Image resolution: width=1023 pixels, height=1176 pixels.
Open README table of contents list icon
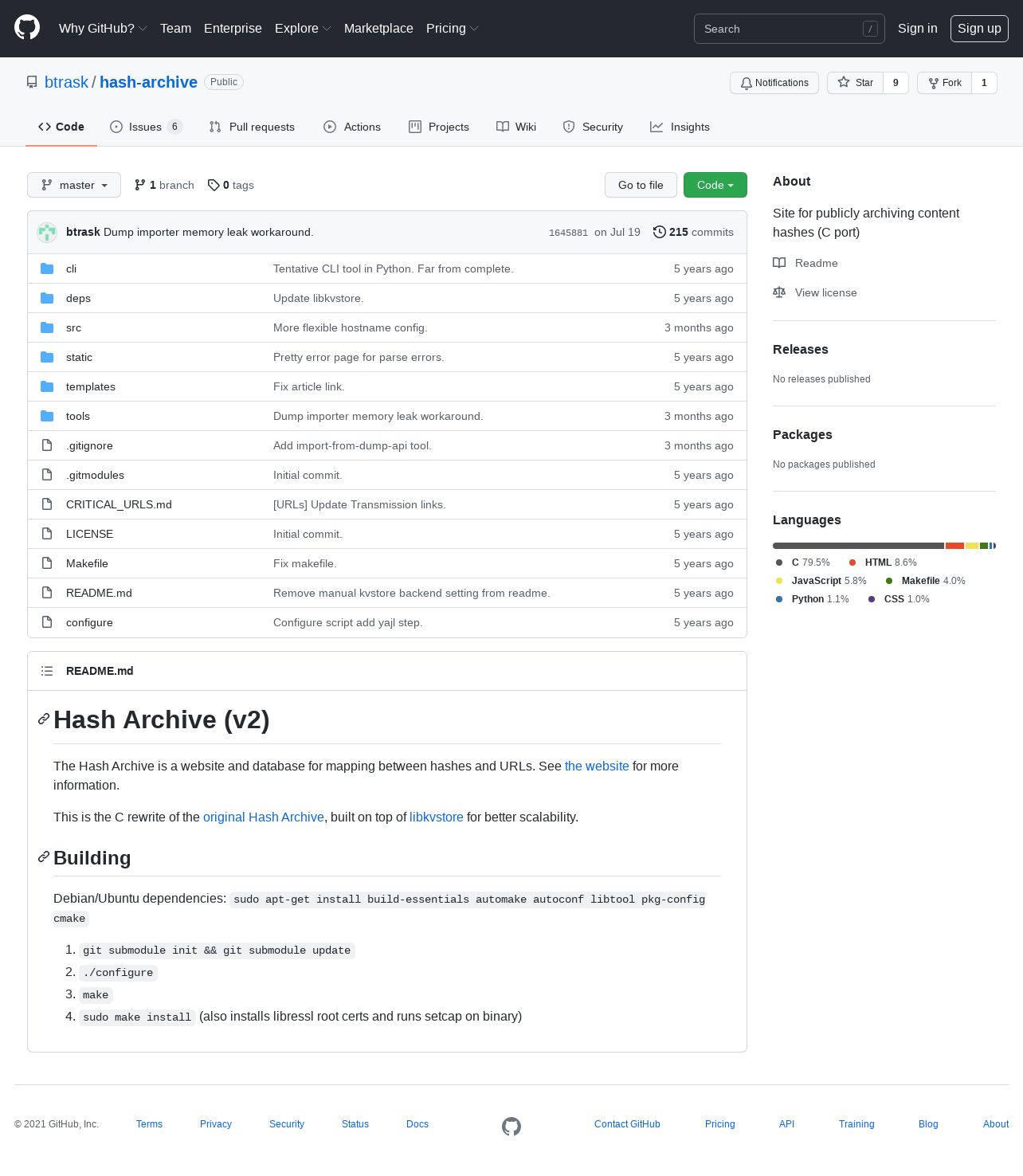(x=47, y=671)
